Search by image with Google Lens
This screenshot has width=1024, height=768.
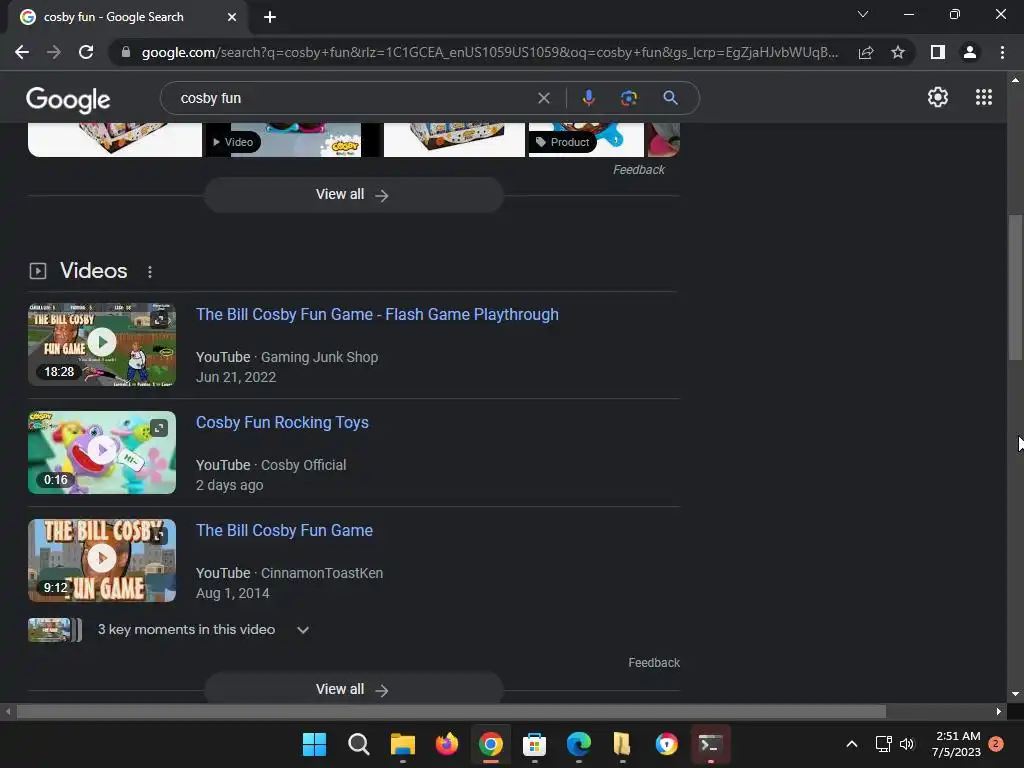628,98
